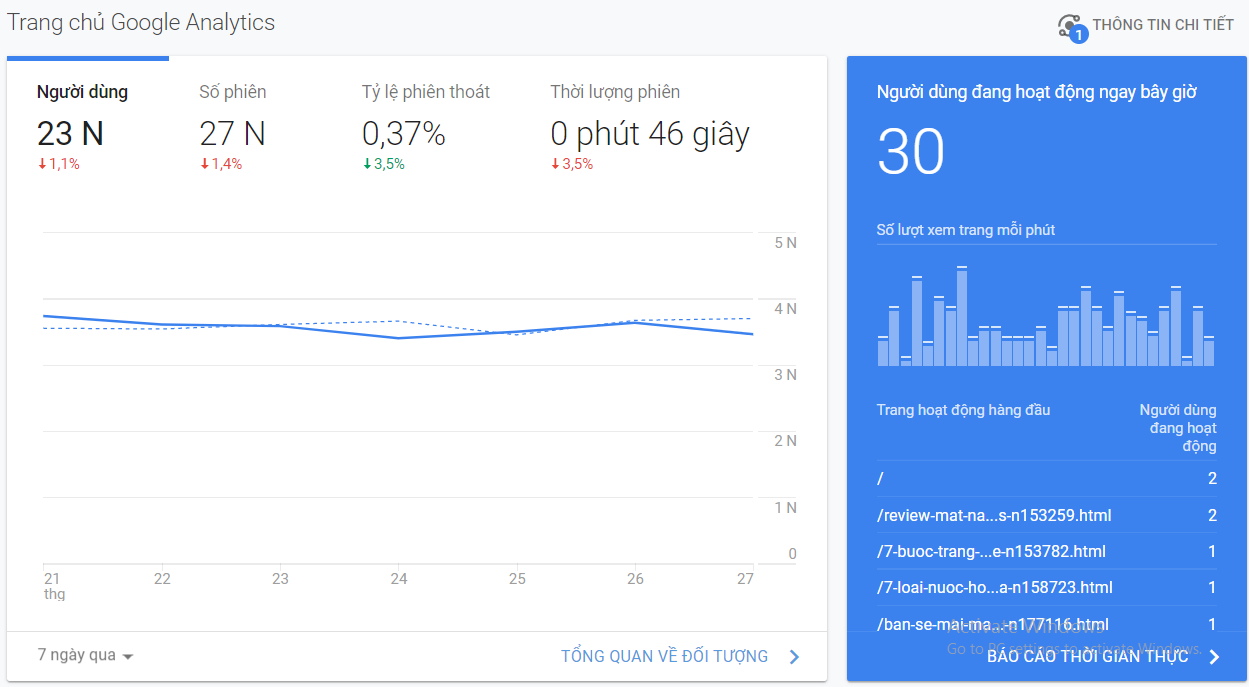
Task: Open the 7 ngày qua date dropdown
Action: point(77,656)
